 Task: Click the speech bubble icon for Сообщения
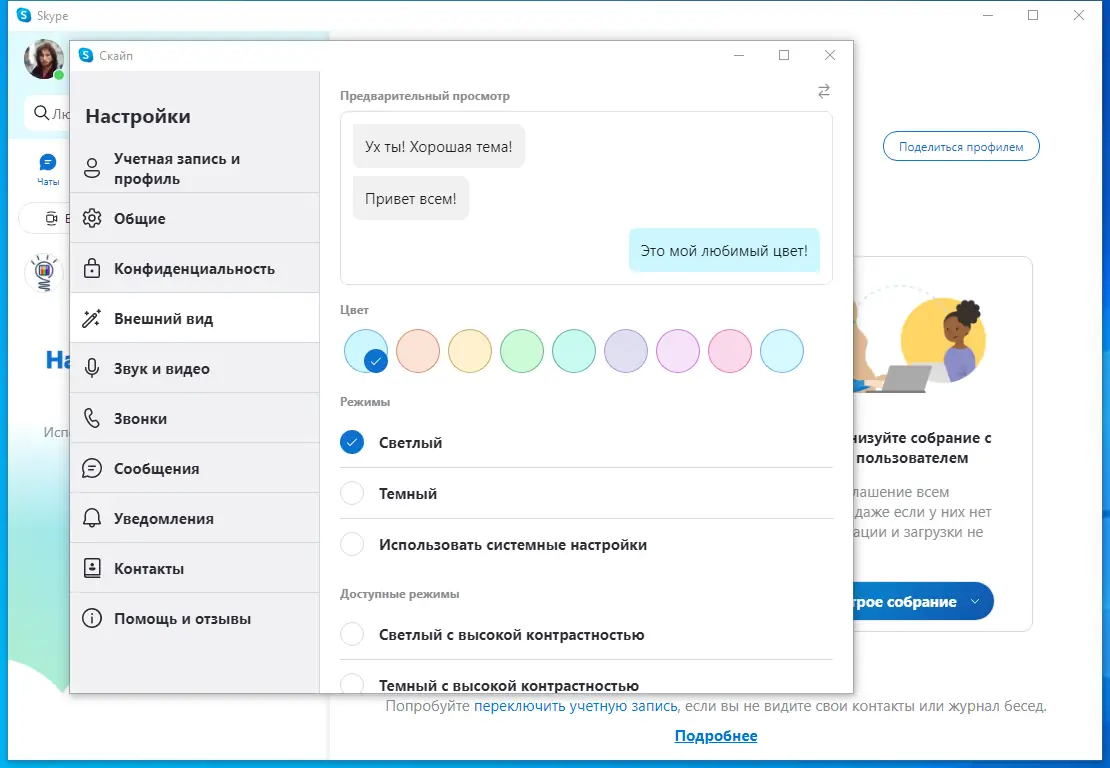click(92, 469)
